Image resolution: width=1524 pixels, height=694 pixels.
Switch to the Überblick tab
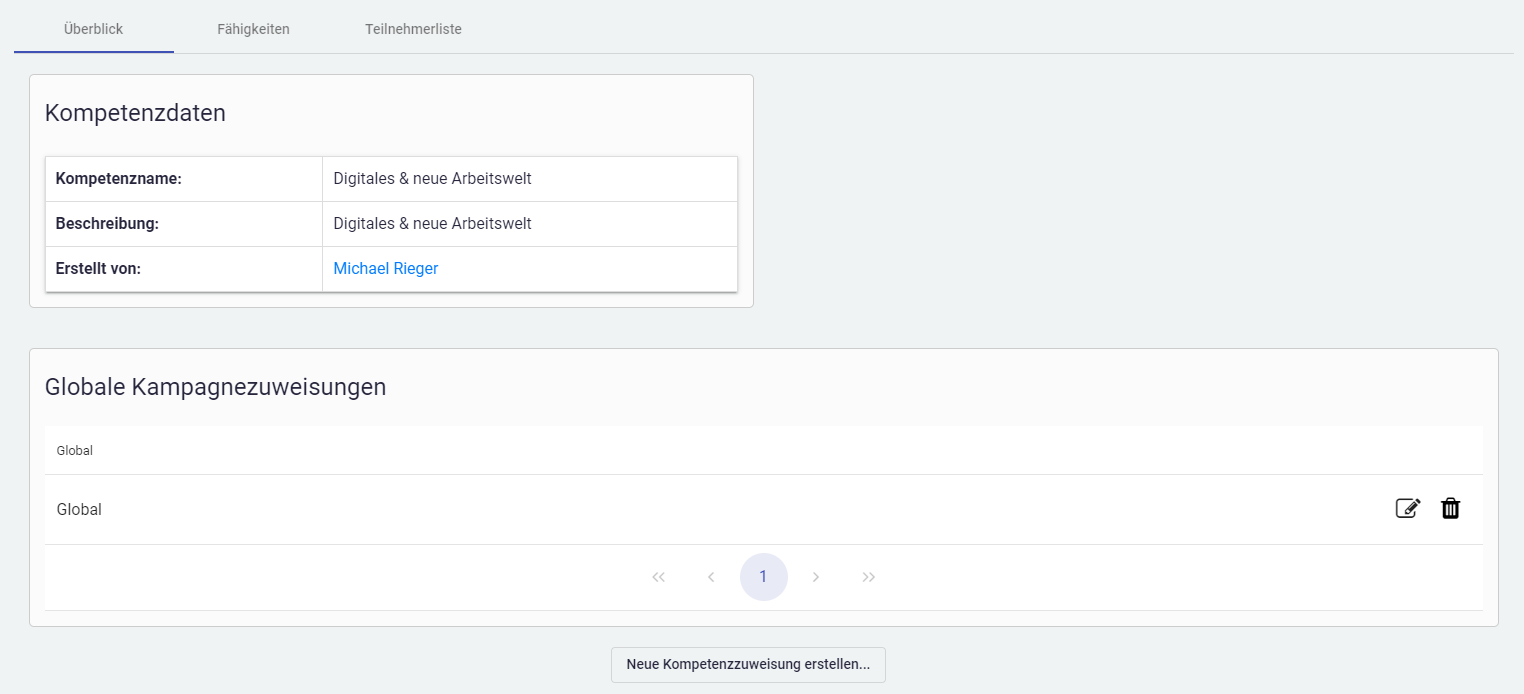(93, 29)
